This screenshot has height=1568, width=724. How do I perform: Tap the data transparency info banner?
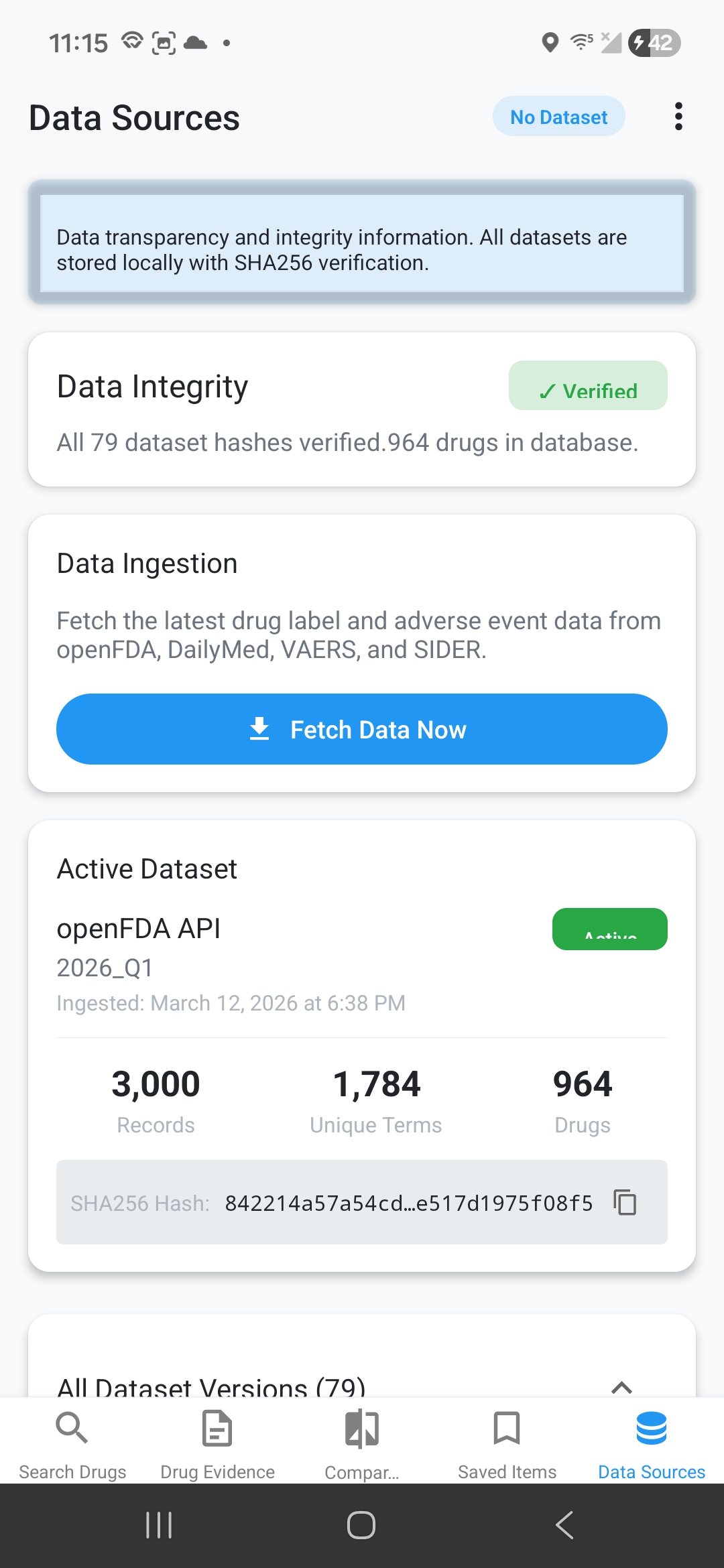click(362, 243)
